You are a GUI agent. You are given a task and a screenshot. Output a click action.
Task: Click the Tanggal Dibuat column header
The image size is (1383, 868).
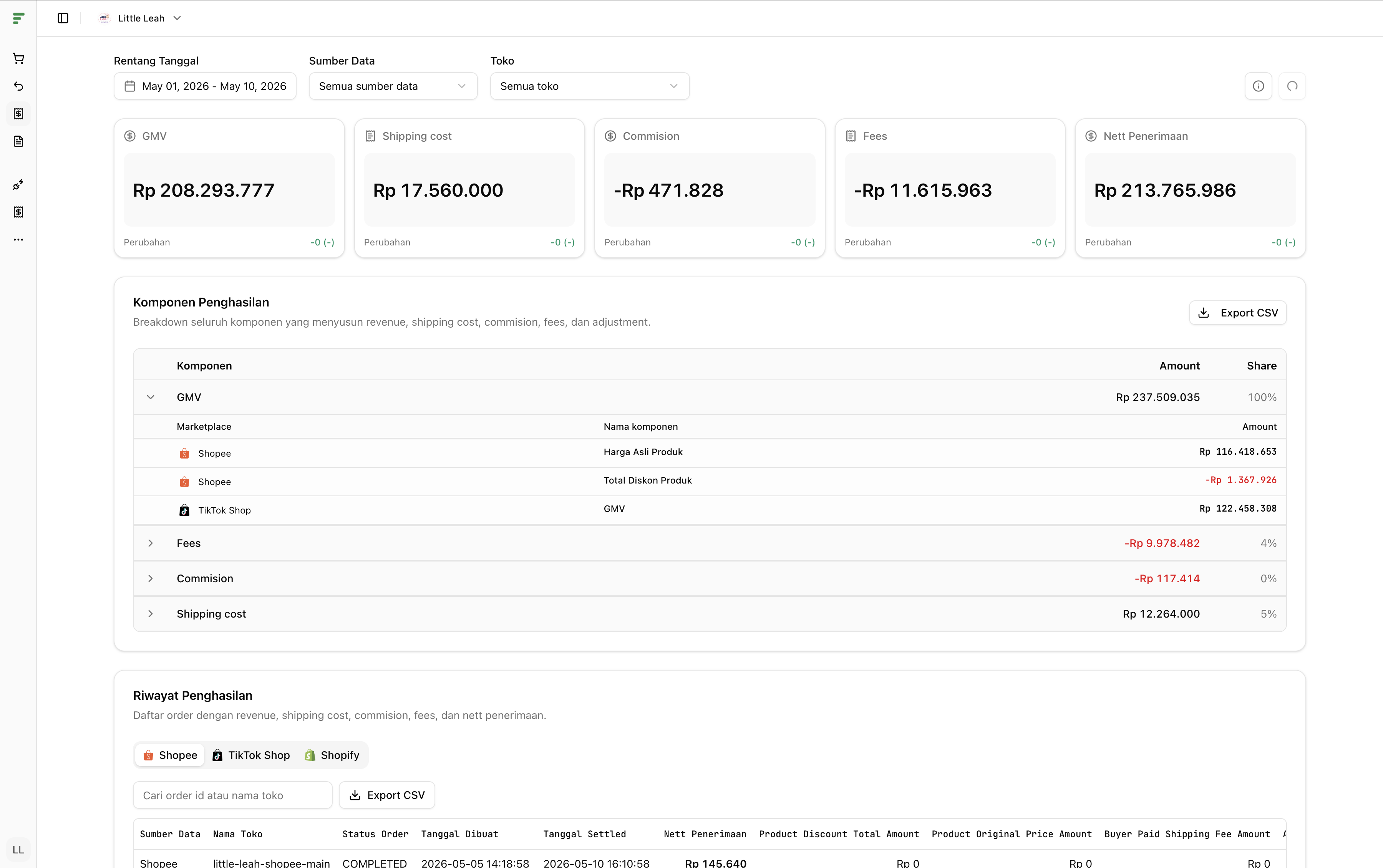point(459,834)
